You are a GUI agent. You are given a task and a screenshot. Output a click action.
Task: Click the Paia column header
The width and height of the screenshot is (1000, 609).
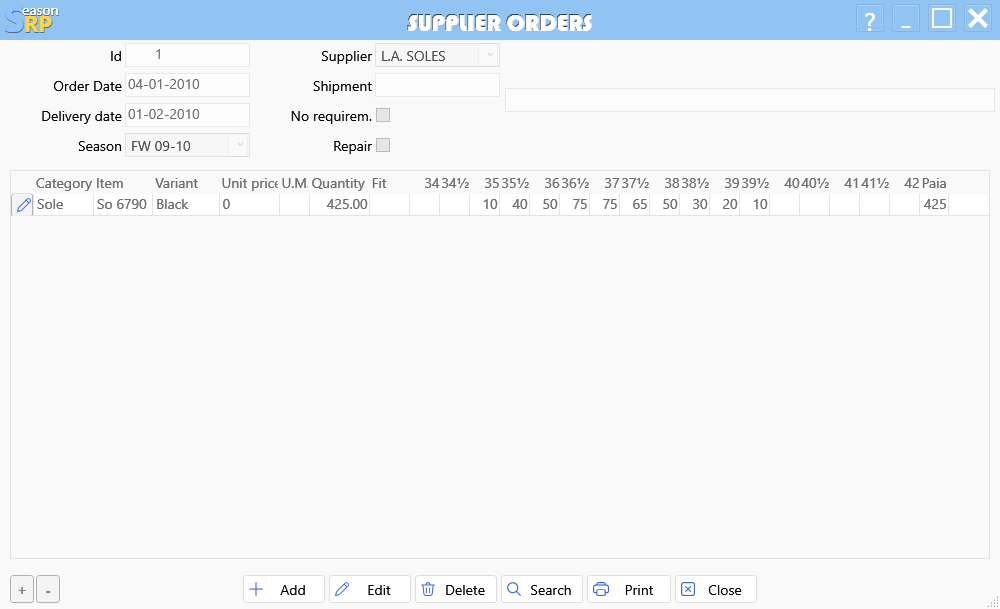point(934,184)
